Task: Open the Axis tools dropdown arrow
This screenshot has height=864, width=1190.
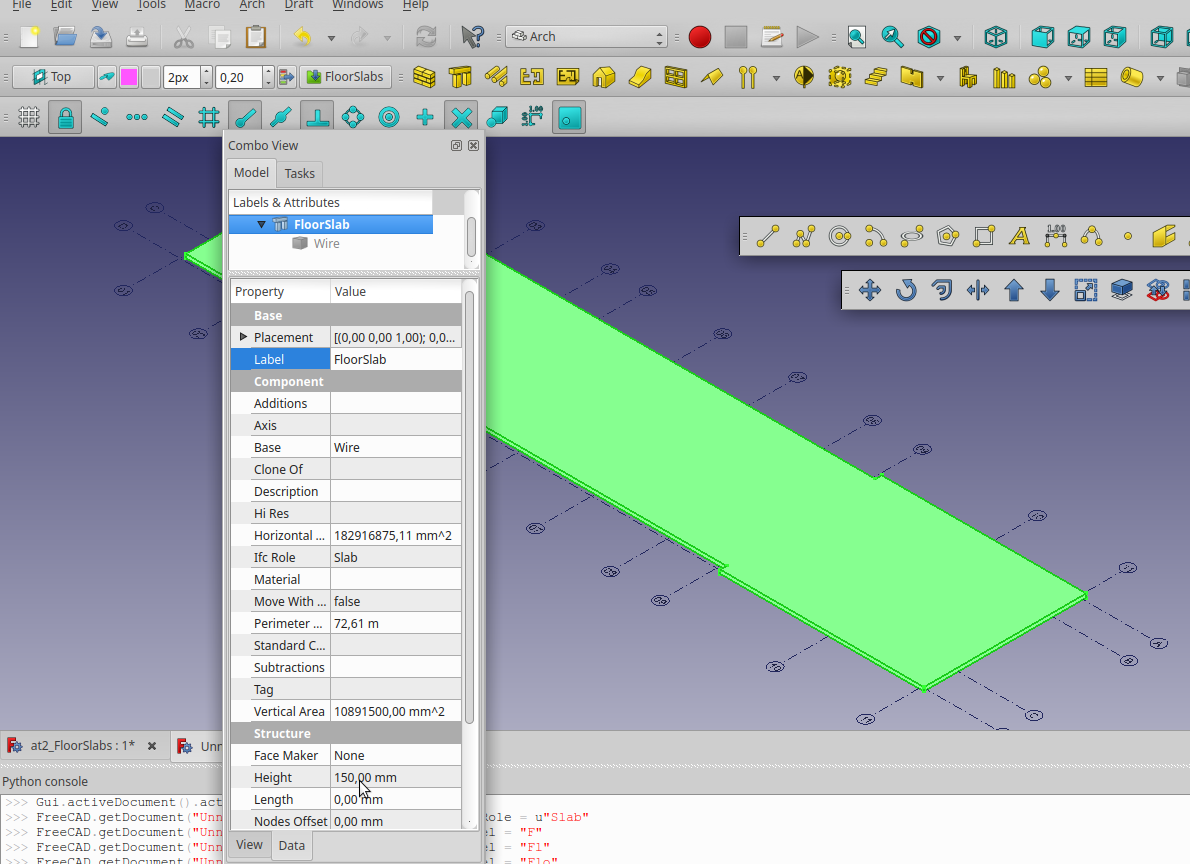Action: (776, 77)
